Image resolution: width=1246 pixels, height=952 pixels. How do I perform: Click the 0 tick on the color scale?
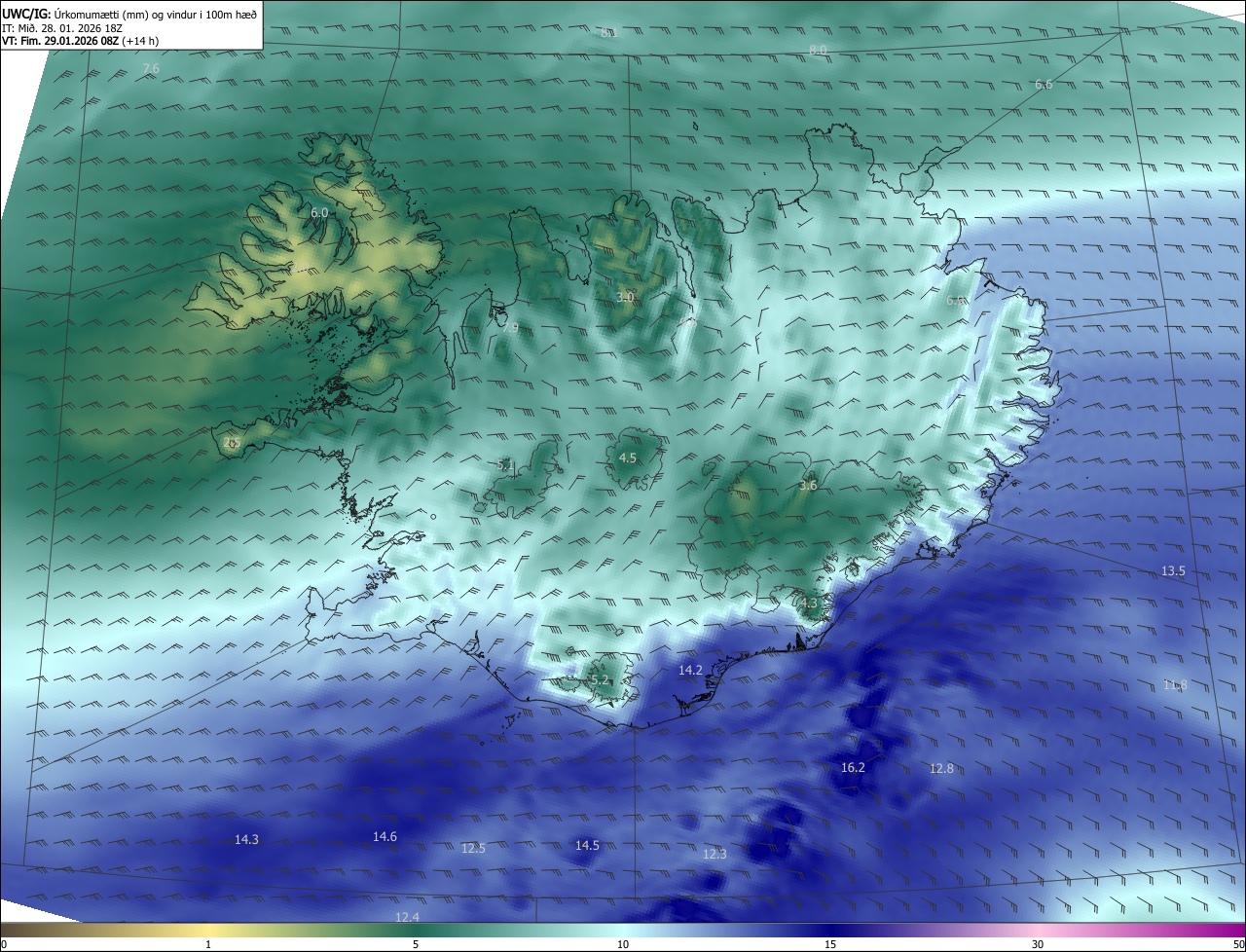[x=4, y=944]
